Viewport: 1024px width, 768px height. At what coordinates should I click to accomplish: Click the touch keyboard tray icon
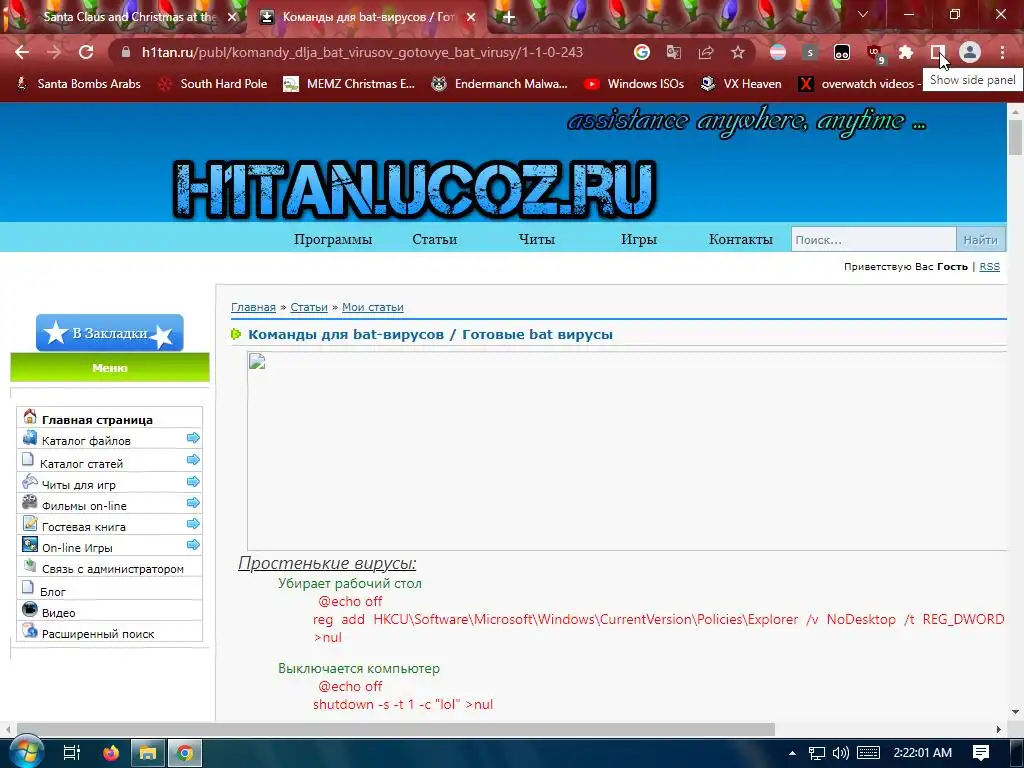coord(868,753)
